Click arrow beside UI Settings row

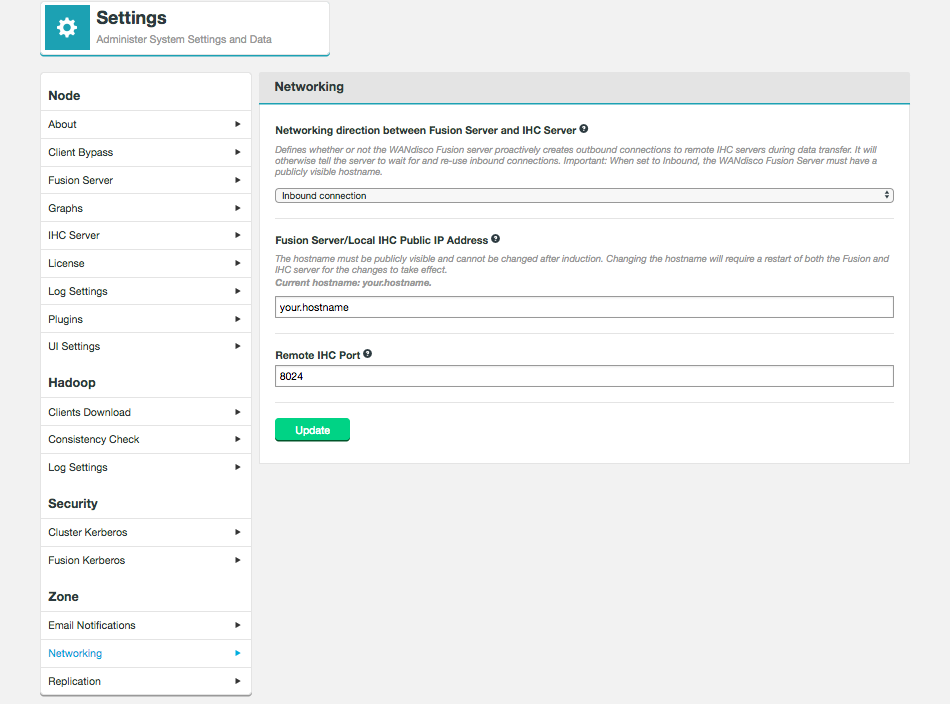click(x=238, y=346)
